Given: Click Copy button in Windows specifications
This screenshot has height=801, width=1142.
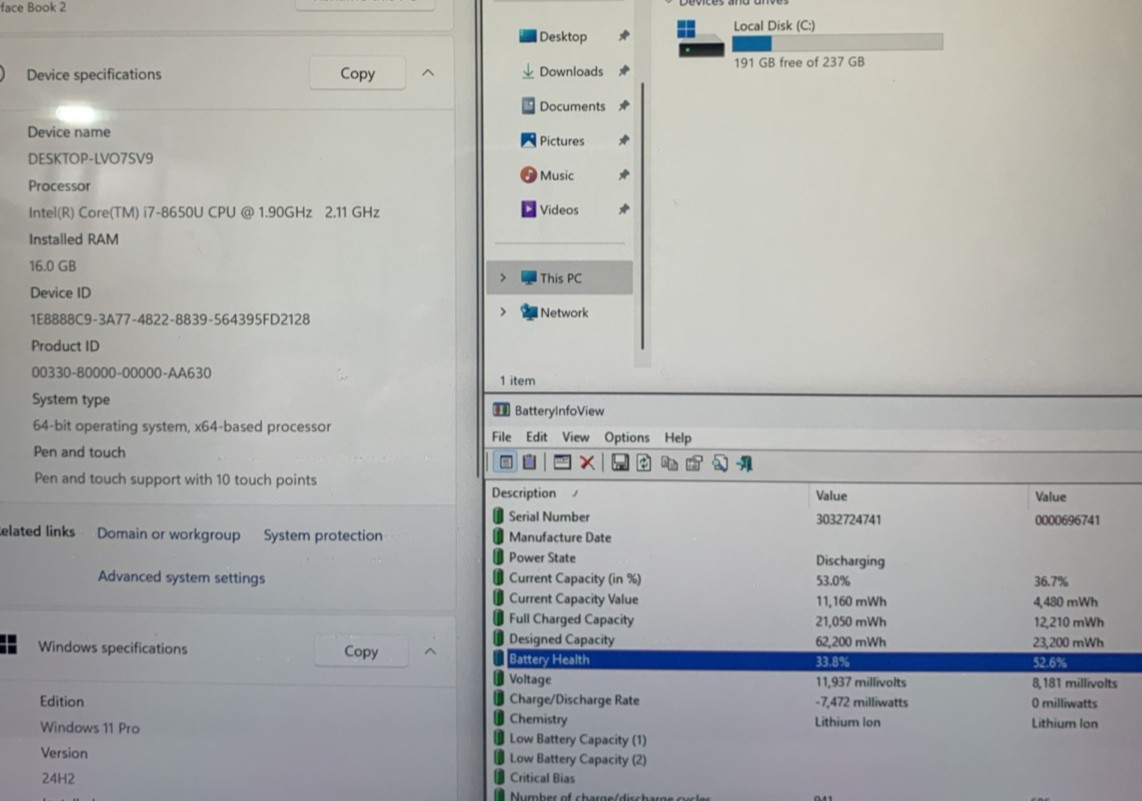Looking at the screenshot, I should pos(361,651).
